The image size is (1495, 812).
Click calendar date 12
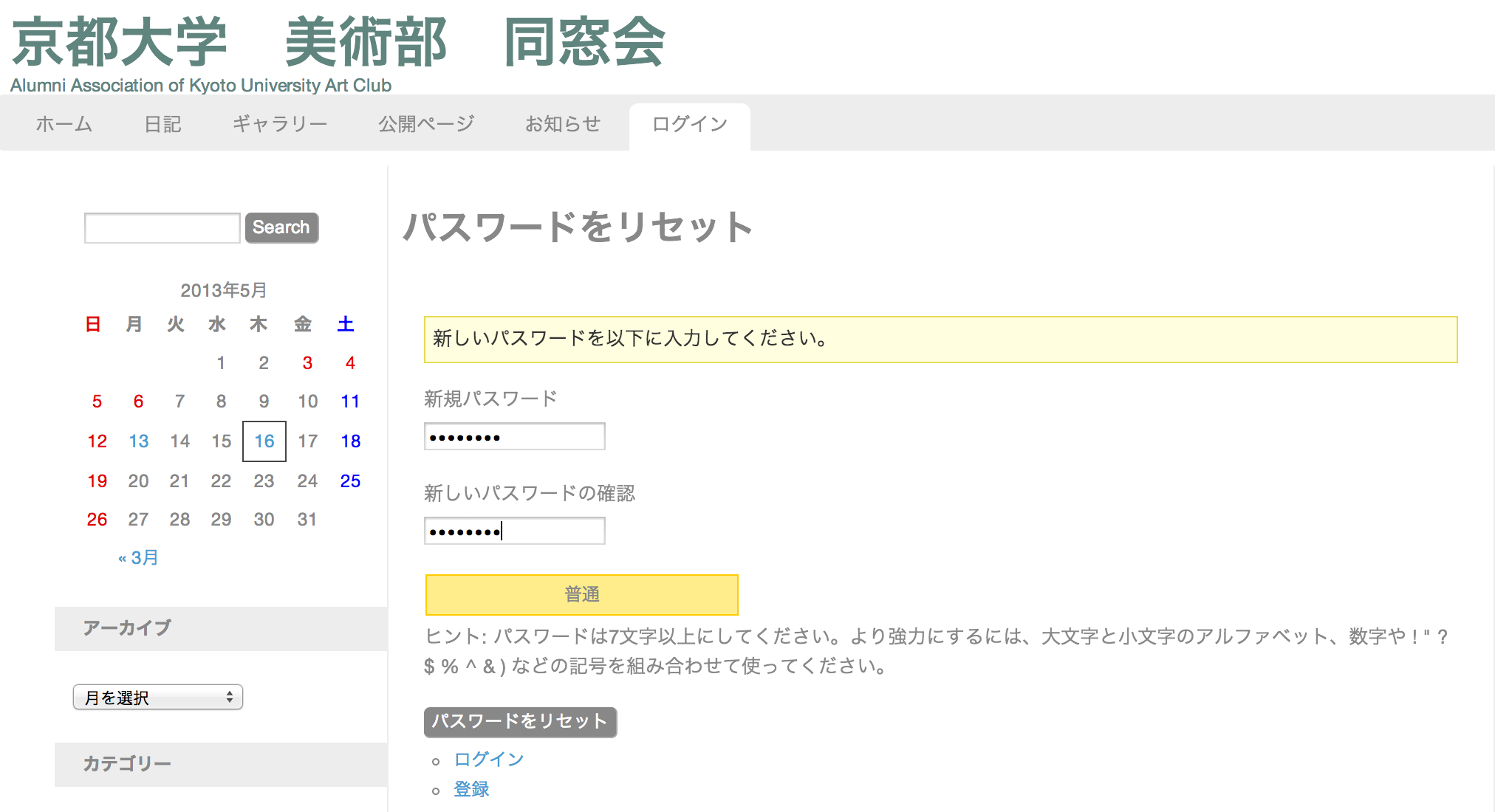[x=97, y=441]
